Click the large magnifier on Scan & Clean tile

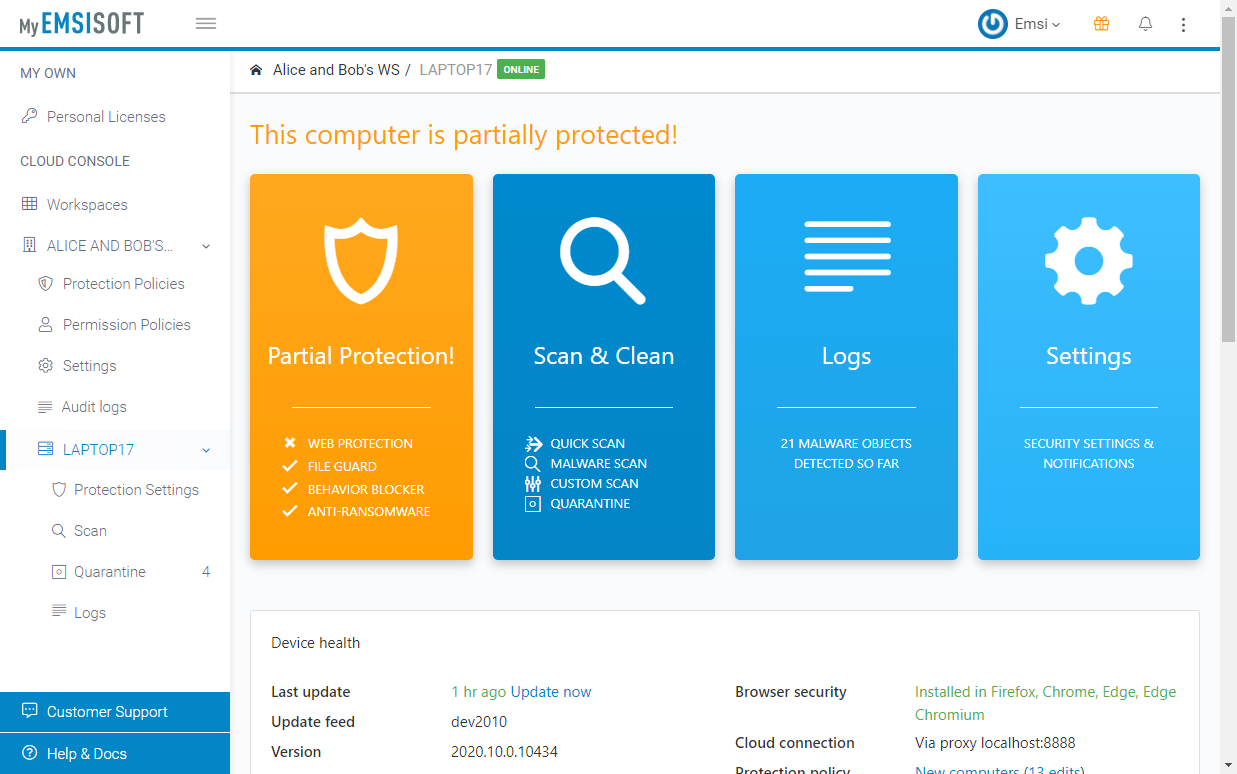[x=603, y=261]
